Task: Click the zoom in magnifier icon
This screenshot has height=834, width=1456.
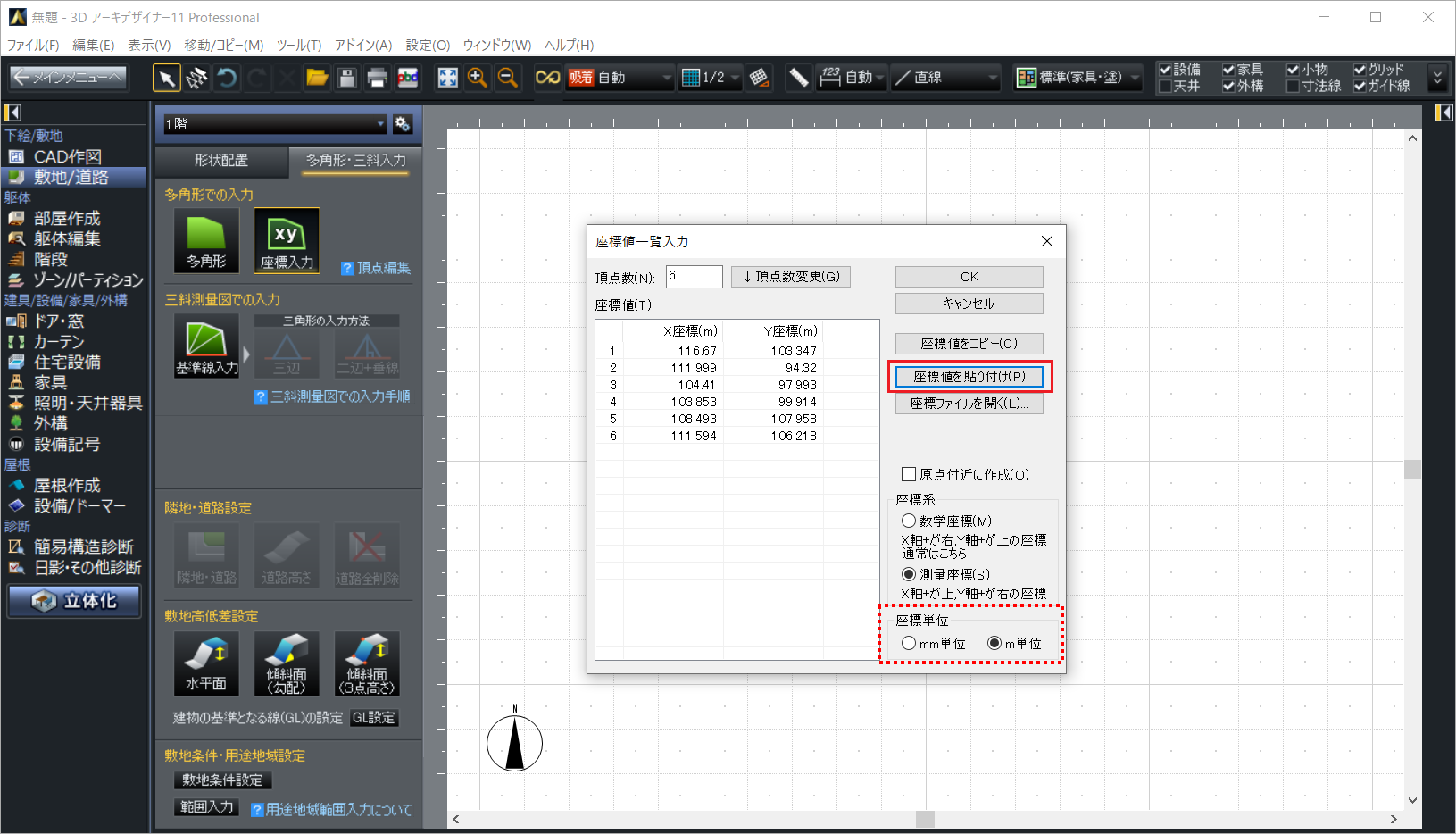Action: pos(478,78)
